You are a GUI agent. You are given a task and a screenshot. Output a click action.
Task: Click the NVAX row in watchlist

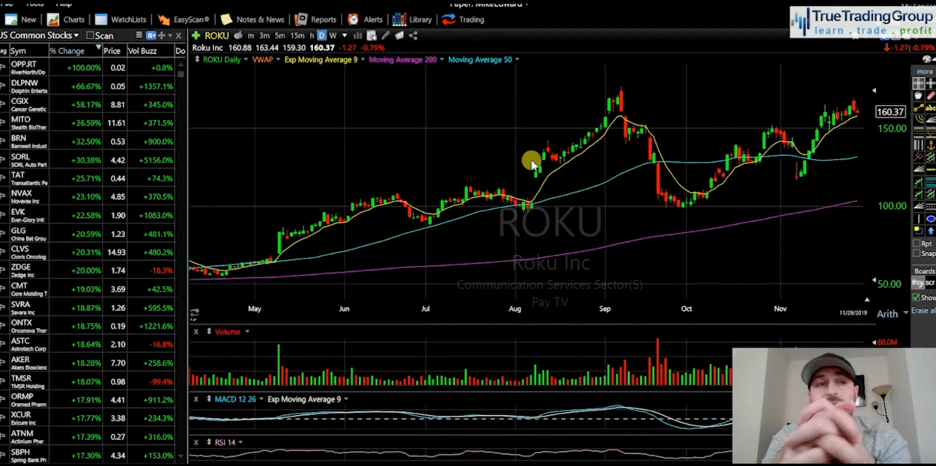pos(88,196)
